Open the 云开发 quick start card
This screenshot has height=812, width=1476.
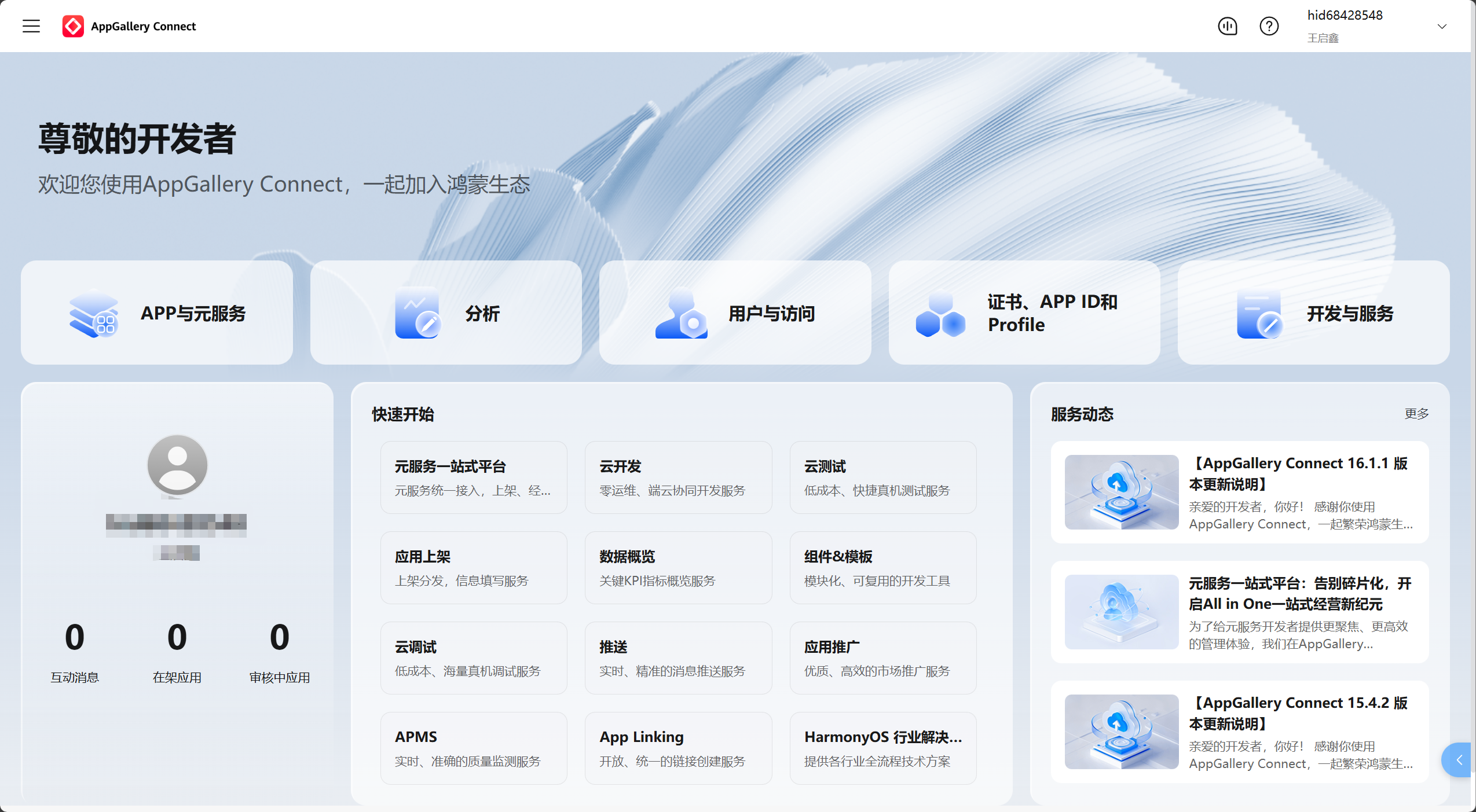(x=678, y=477)
